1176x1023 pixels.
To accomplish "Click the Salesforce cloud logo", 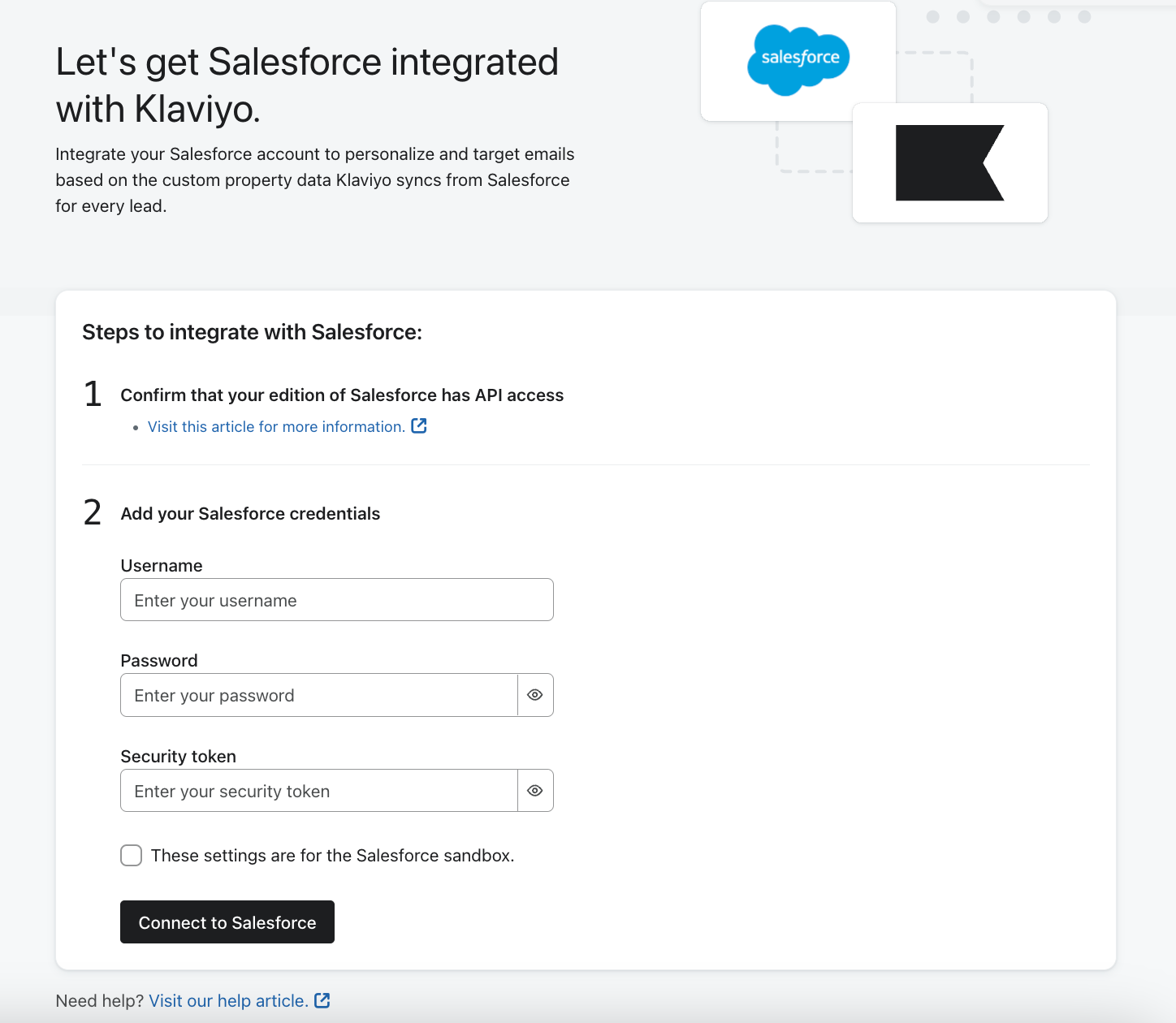I will (798, 59).
